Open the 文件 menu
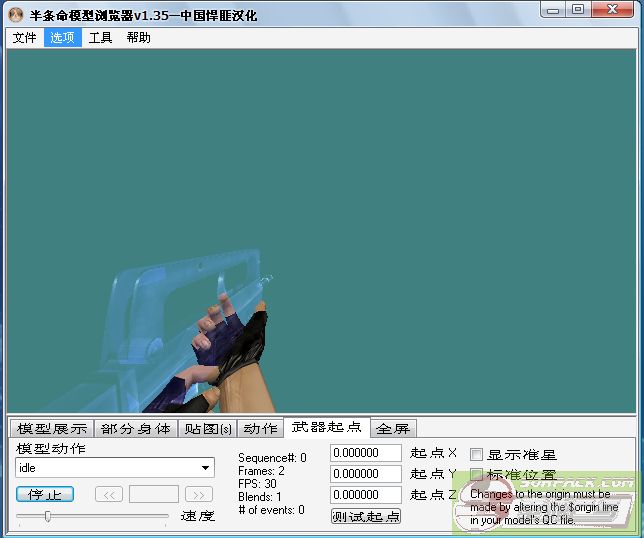This screenshot has height=538, width=644. tap(25, 38)
